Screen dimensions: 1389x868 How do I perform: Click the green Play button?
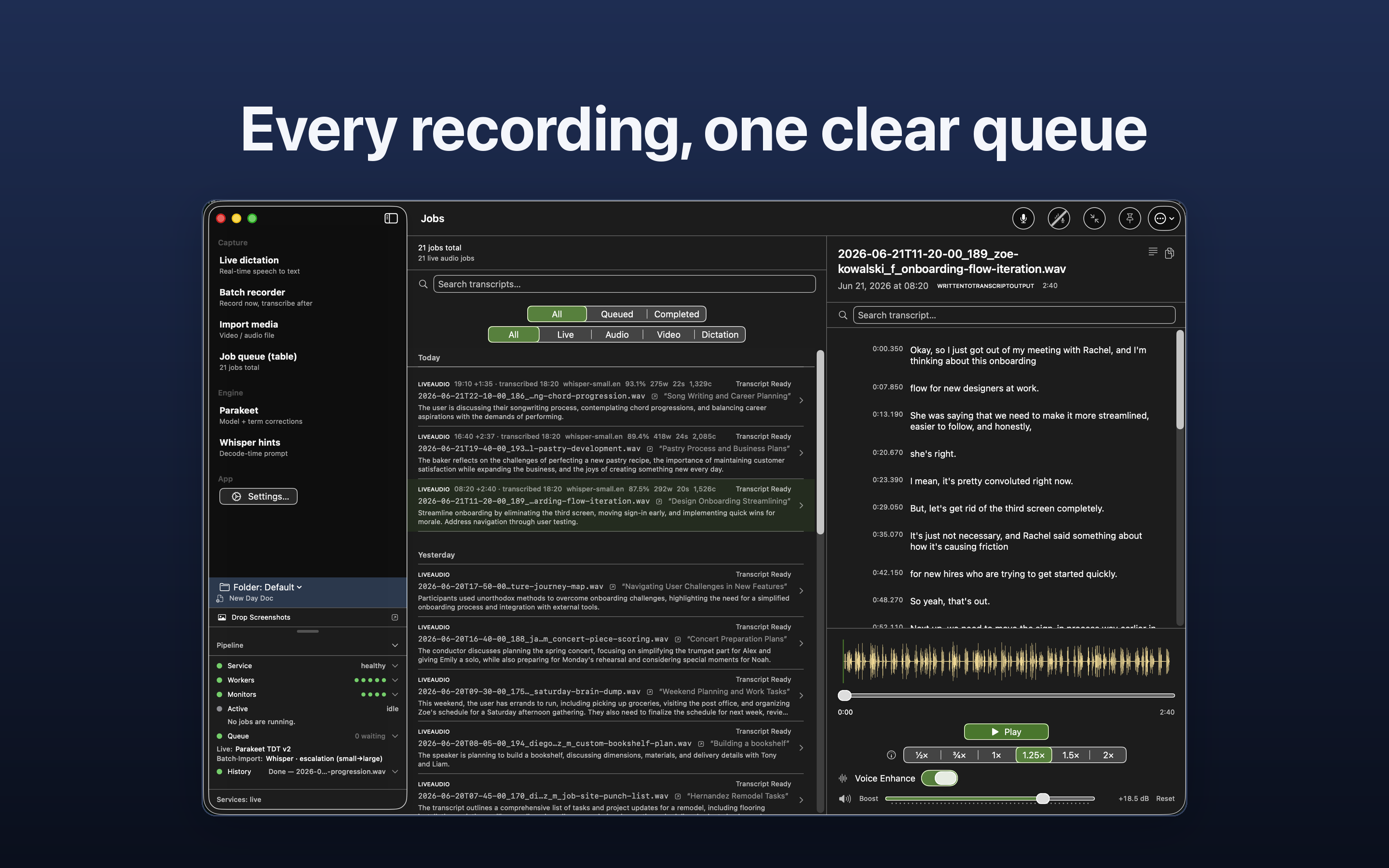pyautogui.click(x=1006, y=732)
